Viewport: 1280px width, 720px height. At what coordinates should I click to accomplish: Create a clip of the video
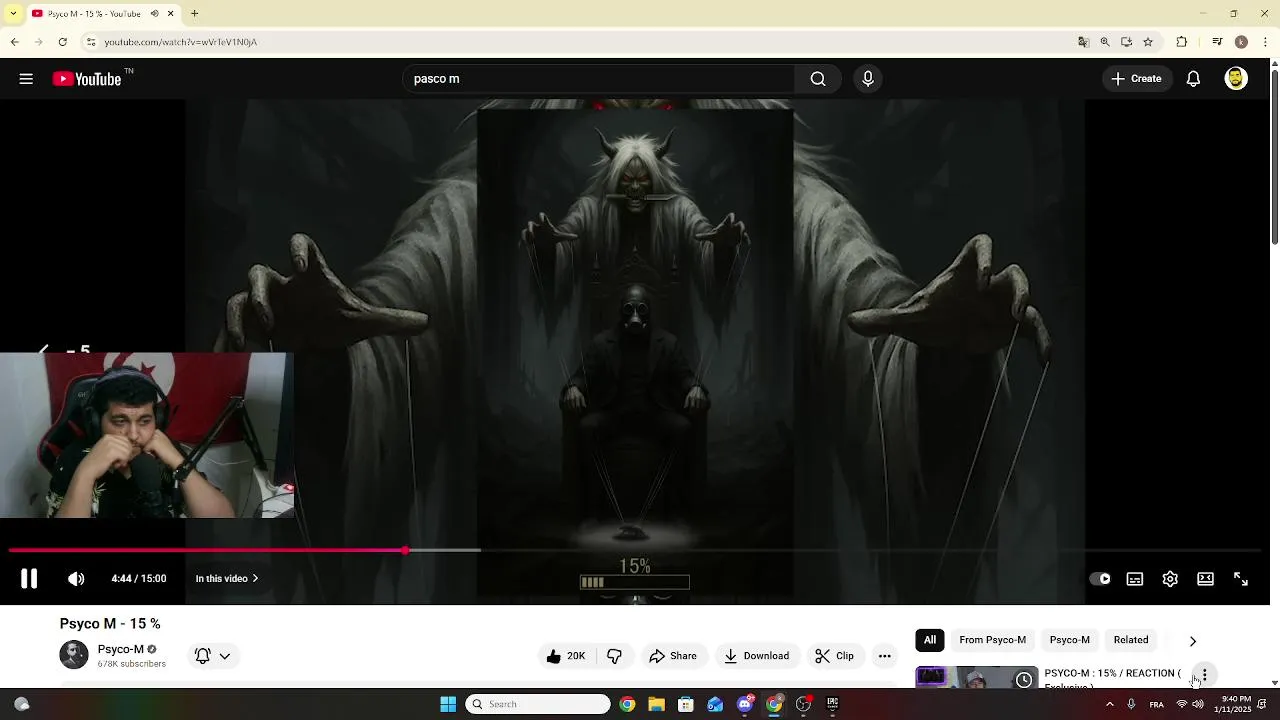[x=834, y=656]
